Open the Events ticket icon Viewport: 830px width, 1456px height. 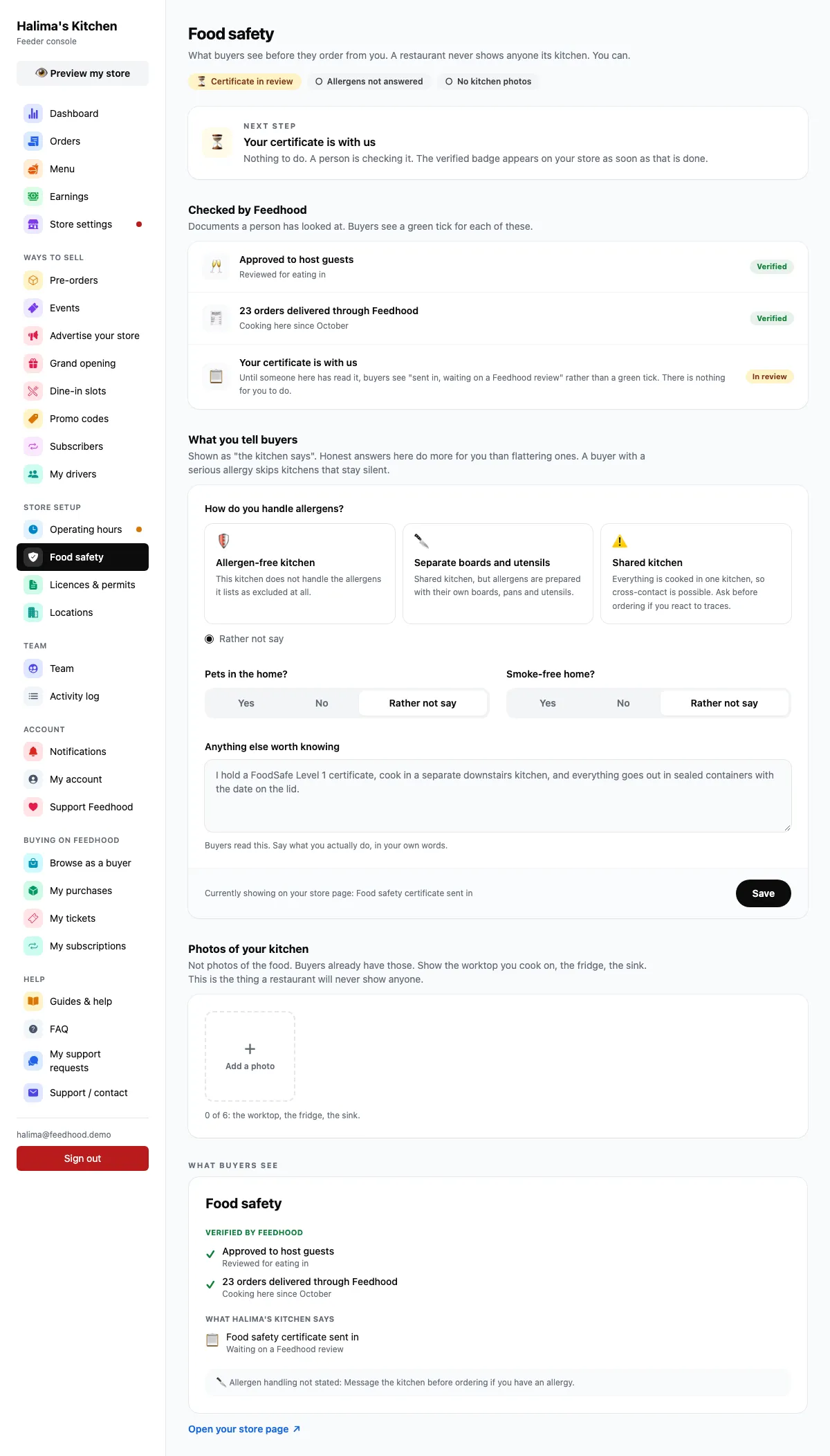[33, 308]
